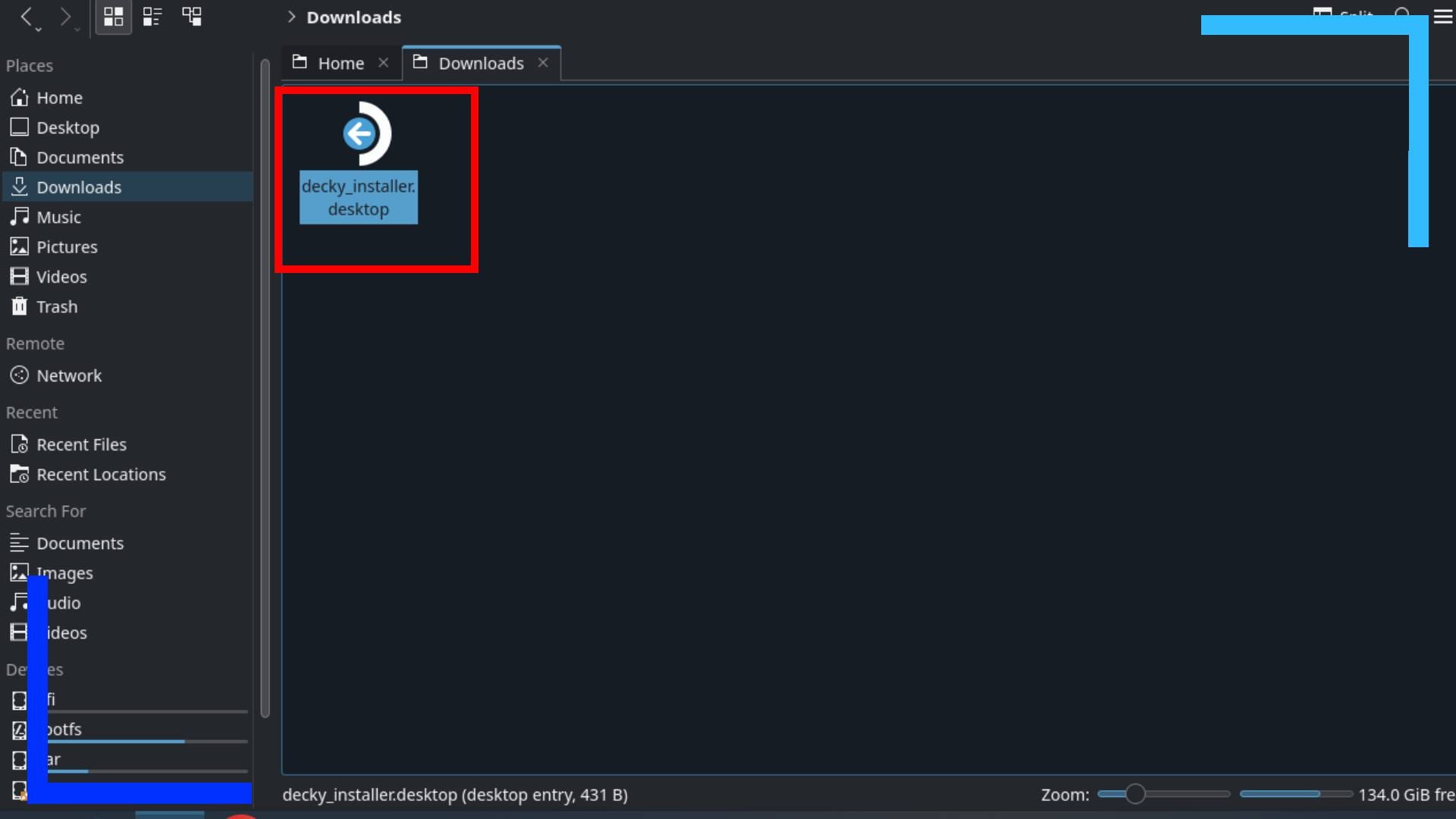Open Trash in Places panel
This screenshot has width=1456, height=819.
click(x=57, y=307)
